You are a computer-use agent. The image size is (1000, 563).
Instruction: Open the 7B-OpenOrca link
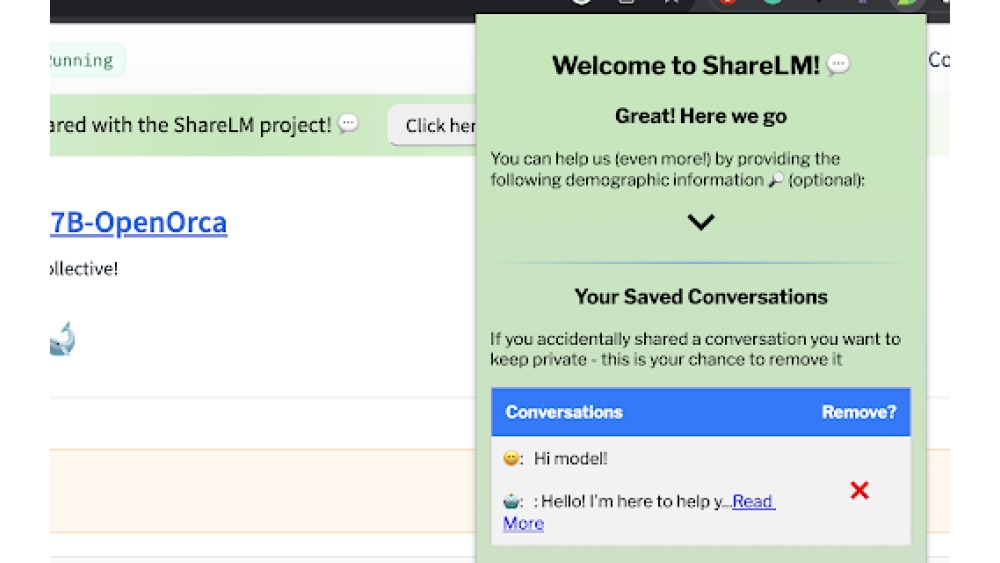[138, 222]
